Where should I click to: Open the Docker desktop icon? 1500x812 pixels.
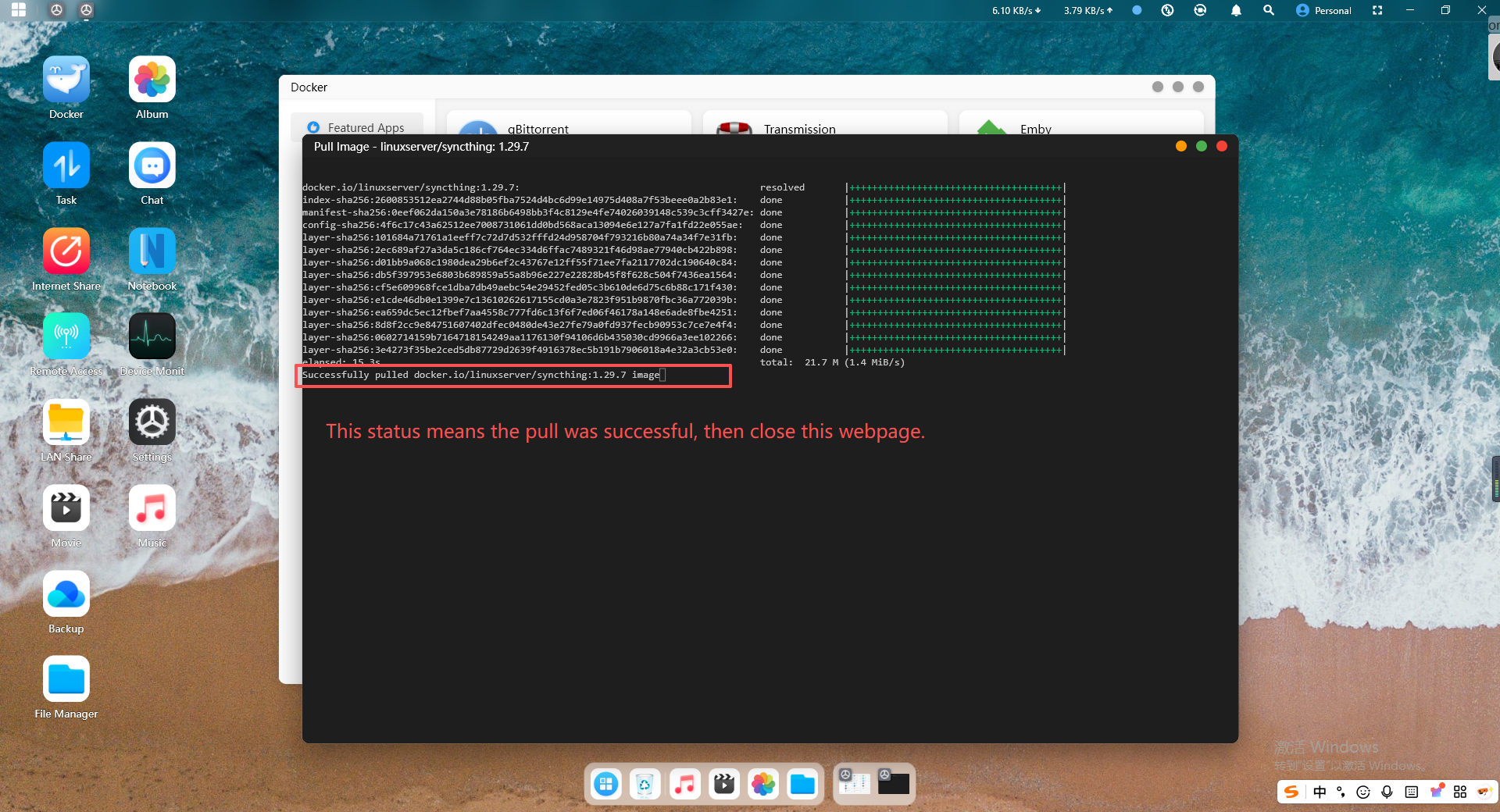[x=66, y=80]
